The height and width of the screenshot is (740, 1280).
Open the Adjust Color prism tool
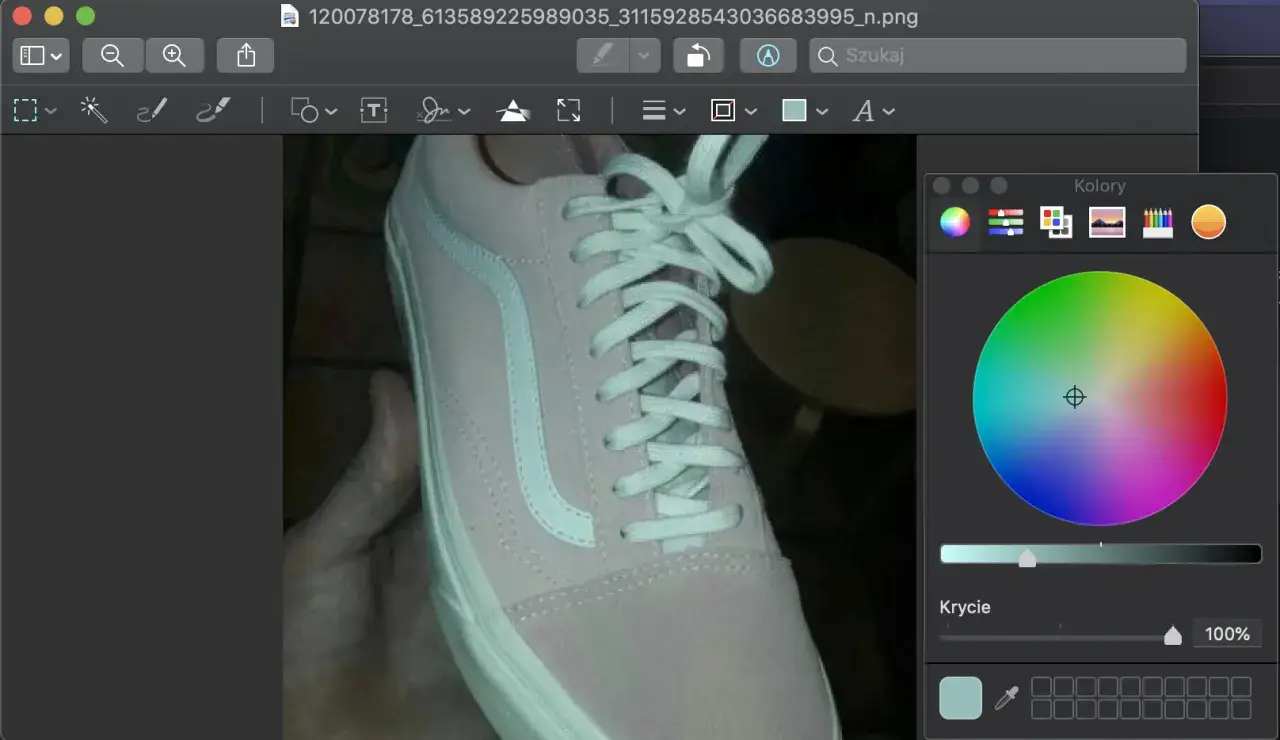513,111
